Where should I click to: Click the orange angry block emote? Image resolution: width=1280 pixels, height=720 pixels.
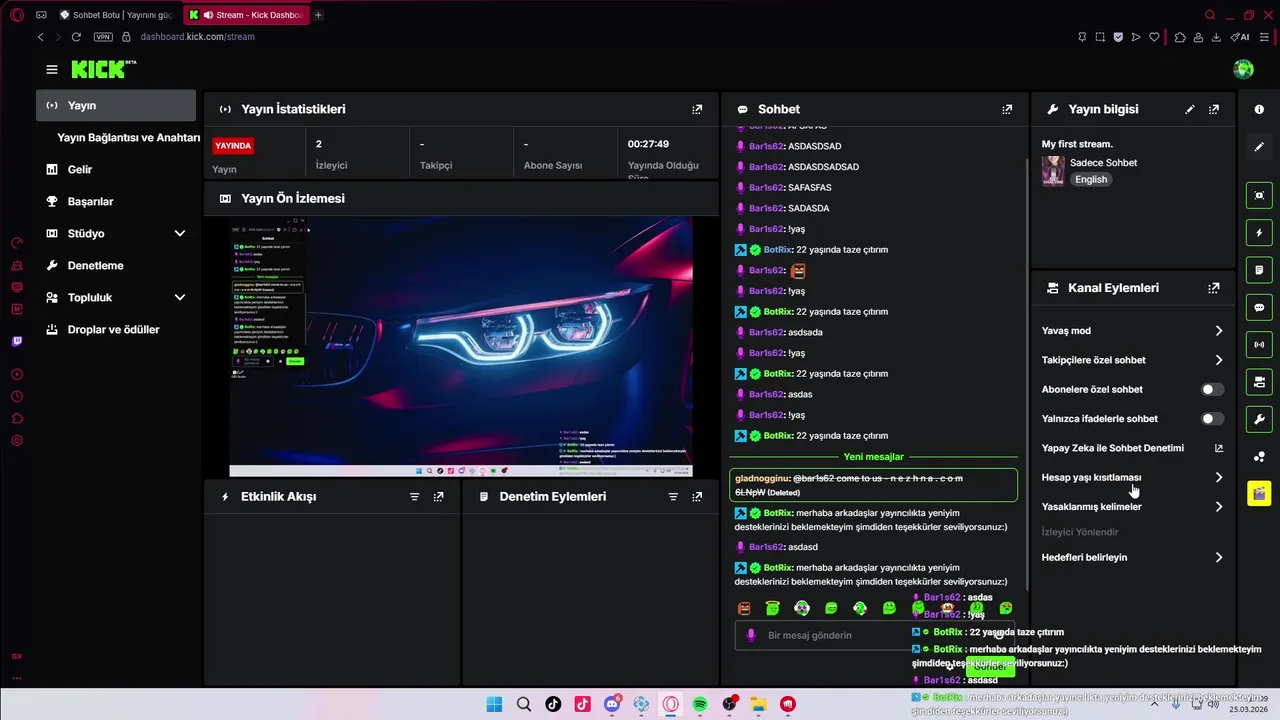coord(744,608)
